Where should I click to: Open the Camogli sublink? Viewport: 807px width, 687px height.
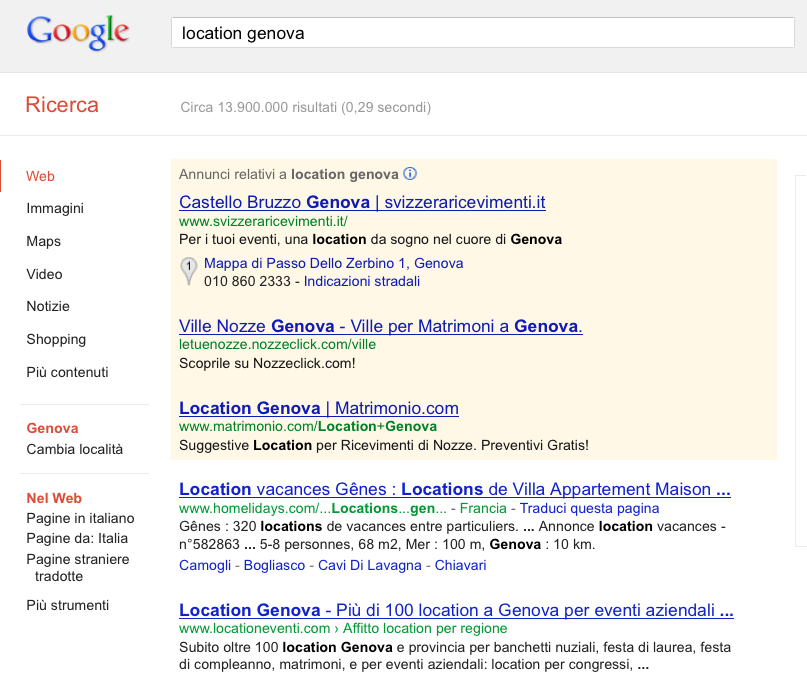coord(205,565)
